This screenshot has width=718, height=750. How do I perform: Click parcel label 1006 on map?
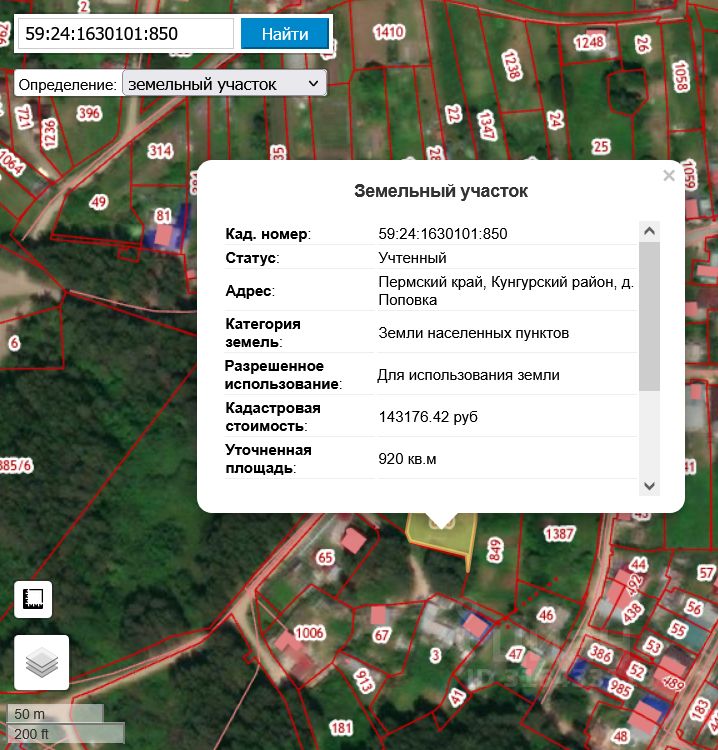pos(309,633)
